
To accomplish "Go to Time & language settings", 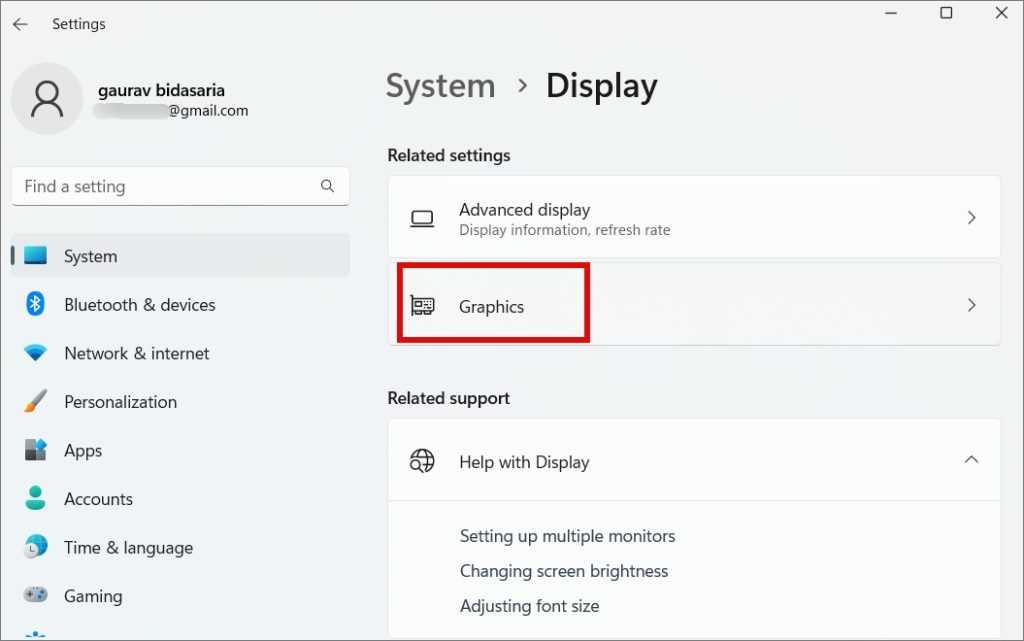I will (x=128, y=548).
